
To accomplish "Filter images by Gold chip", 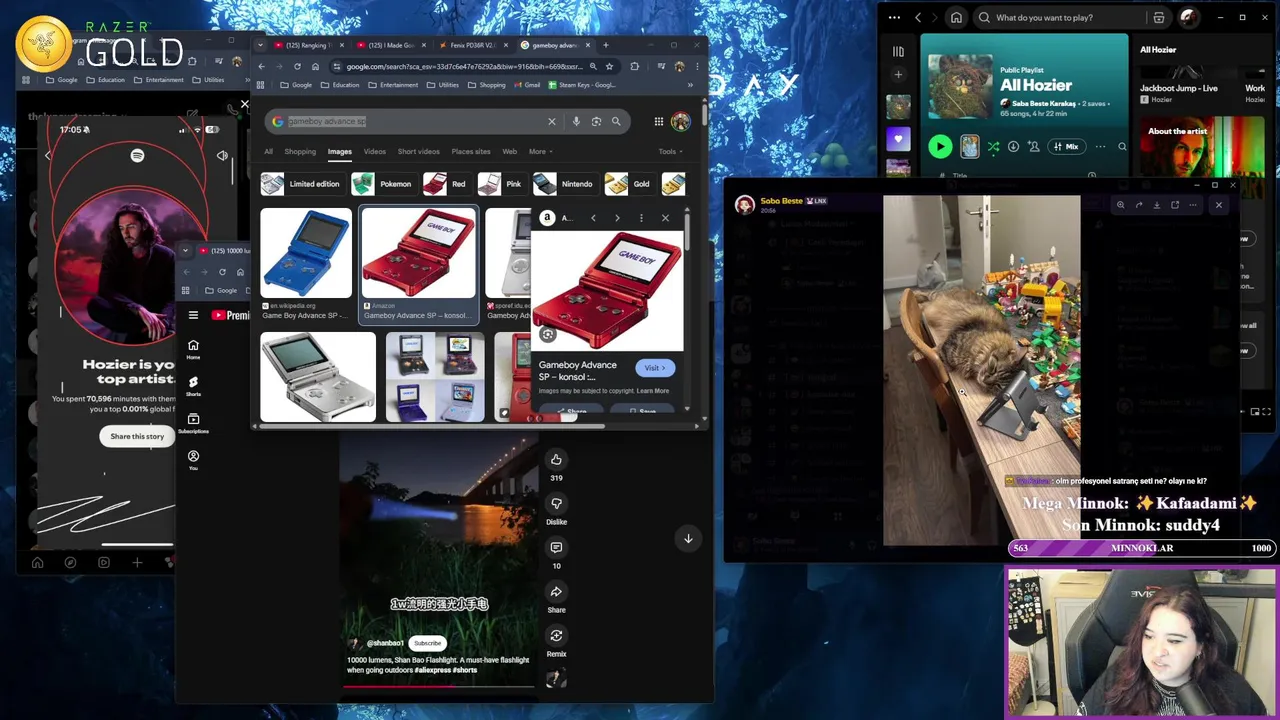I will [x=629, y=184].
